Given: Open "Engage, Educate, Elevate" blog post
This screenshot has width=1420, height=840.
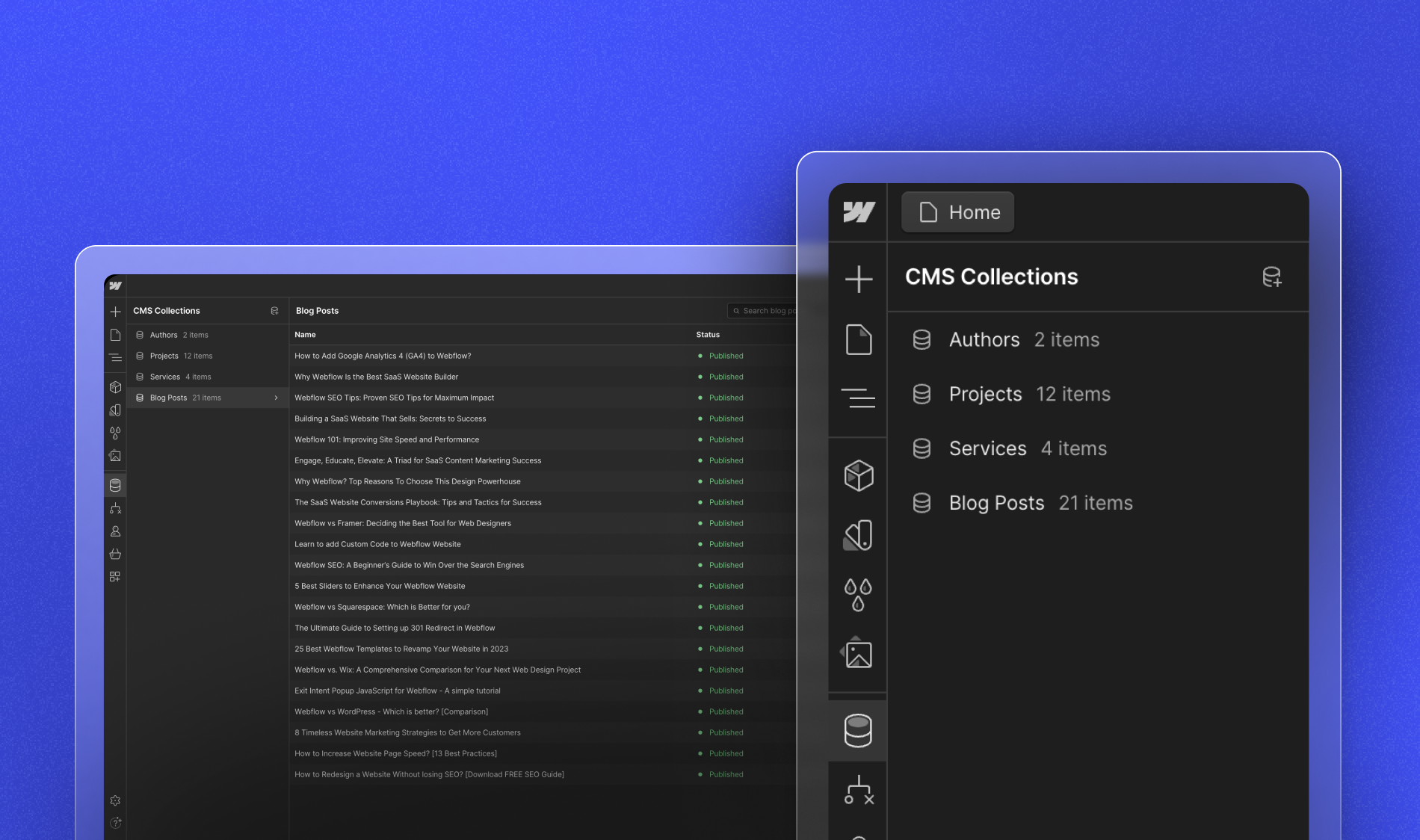Looking at the screenshot, I should click(418, 460).
